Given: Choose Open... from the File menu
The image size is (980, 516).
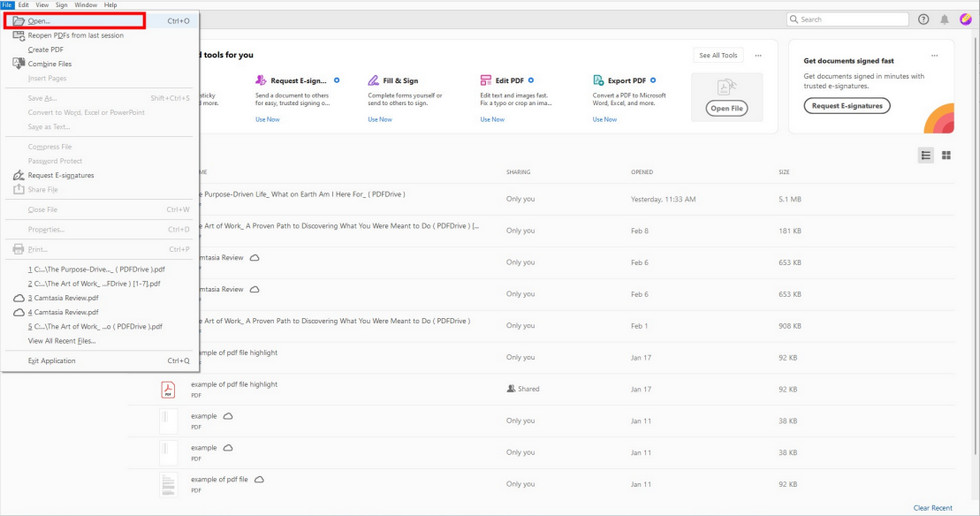Looking at the screenshot, I should (40, 21).
